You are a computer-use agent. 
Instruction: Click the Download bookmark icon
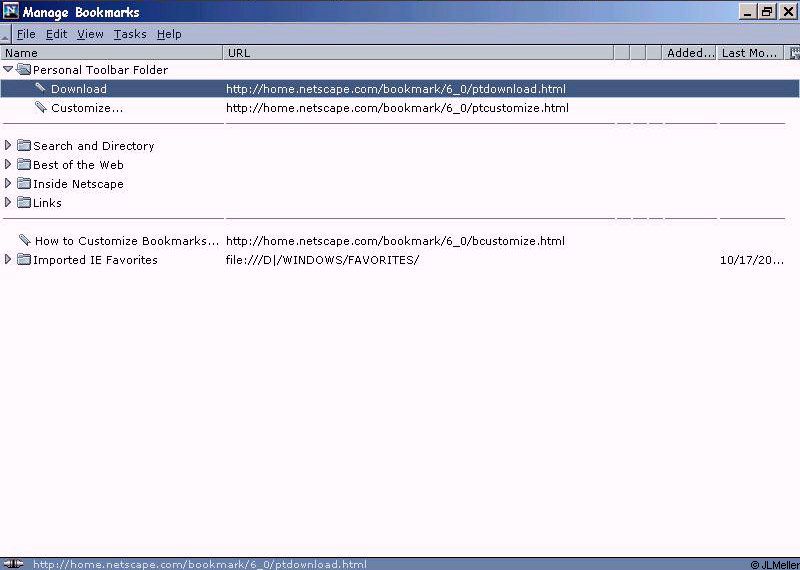[x=40, y=88]
